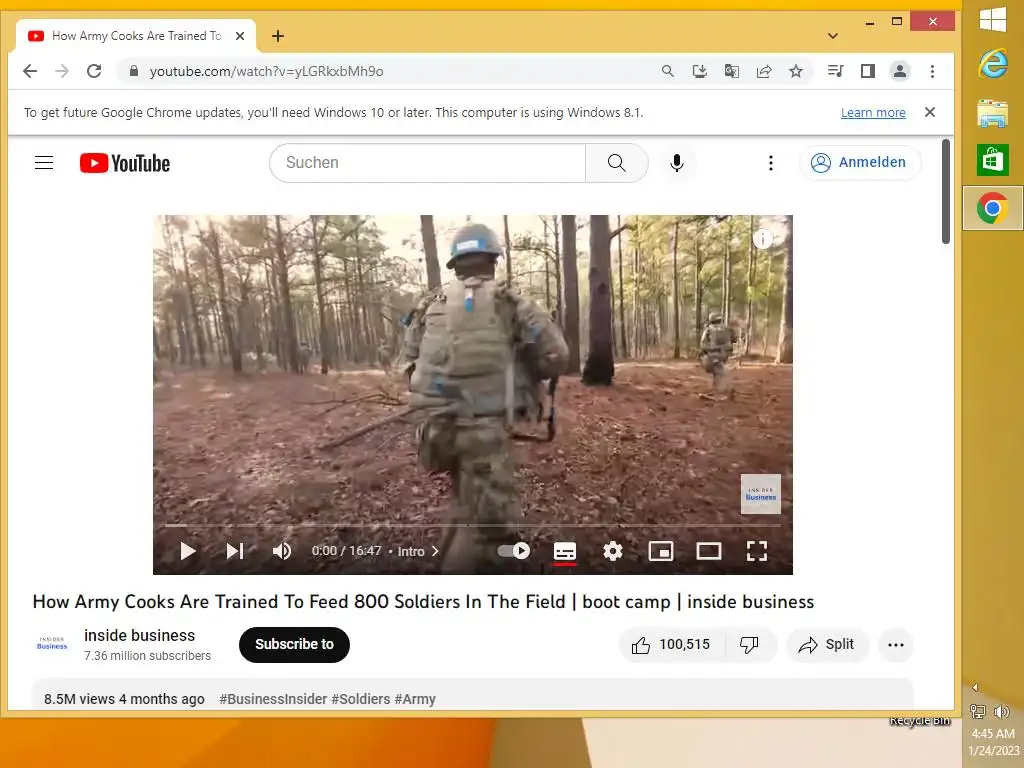Open video player settings gear
1024x768 pixels.
click(x=613, y=551)
